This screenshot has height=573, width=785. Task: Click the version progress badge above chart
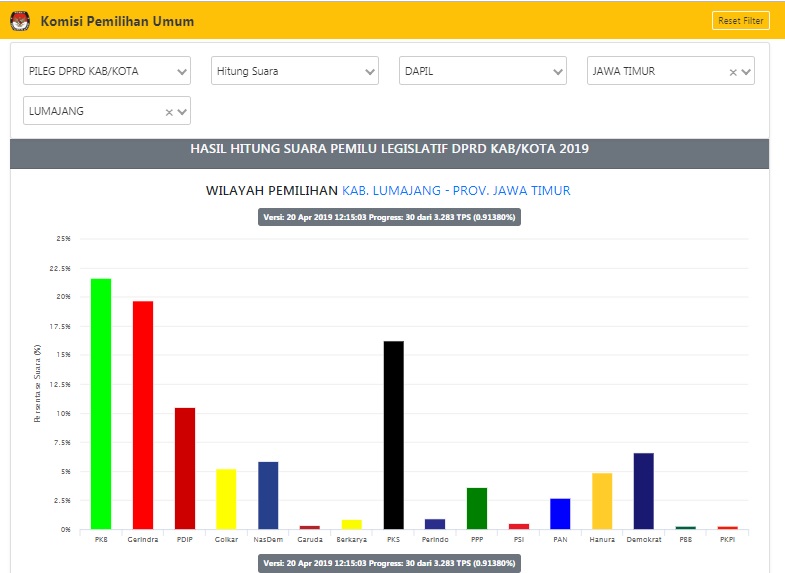[389, 217]
